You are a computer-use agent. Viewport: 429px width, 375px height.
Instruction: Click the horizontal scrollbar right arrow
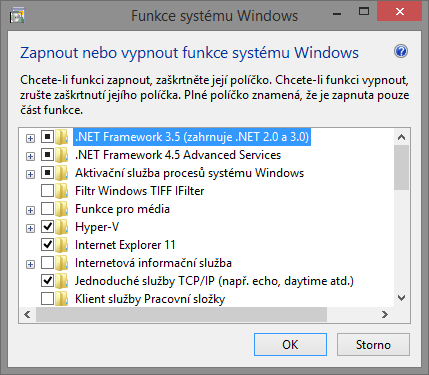click(x=385, y=314)
